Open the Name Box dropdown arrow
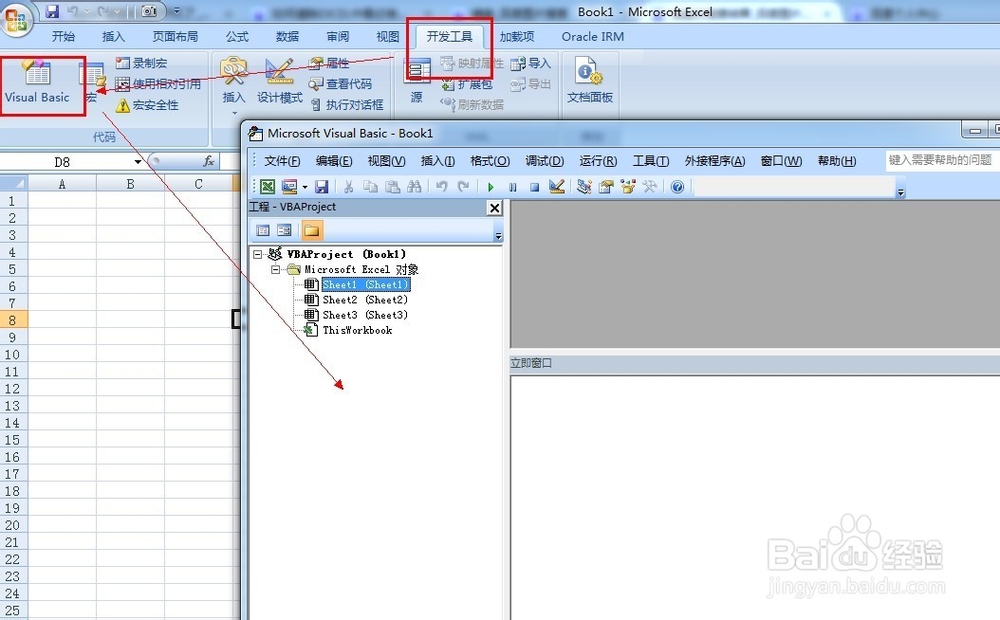The image size is (1000, 620). click(137, 162)
